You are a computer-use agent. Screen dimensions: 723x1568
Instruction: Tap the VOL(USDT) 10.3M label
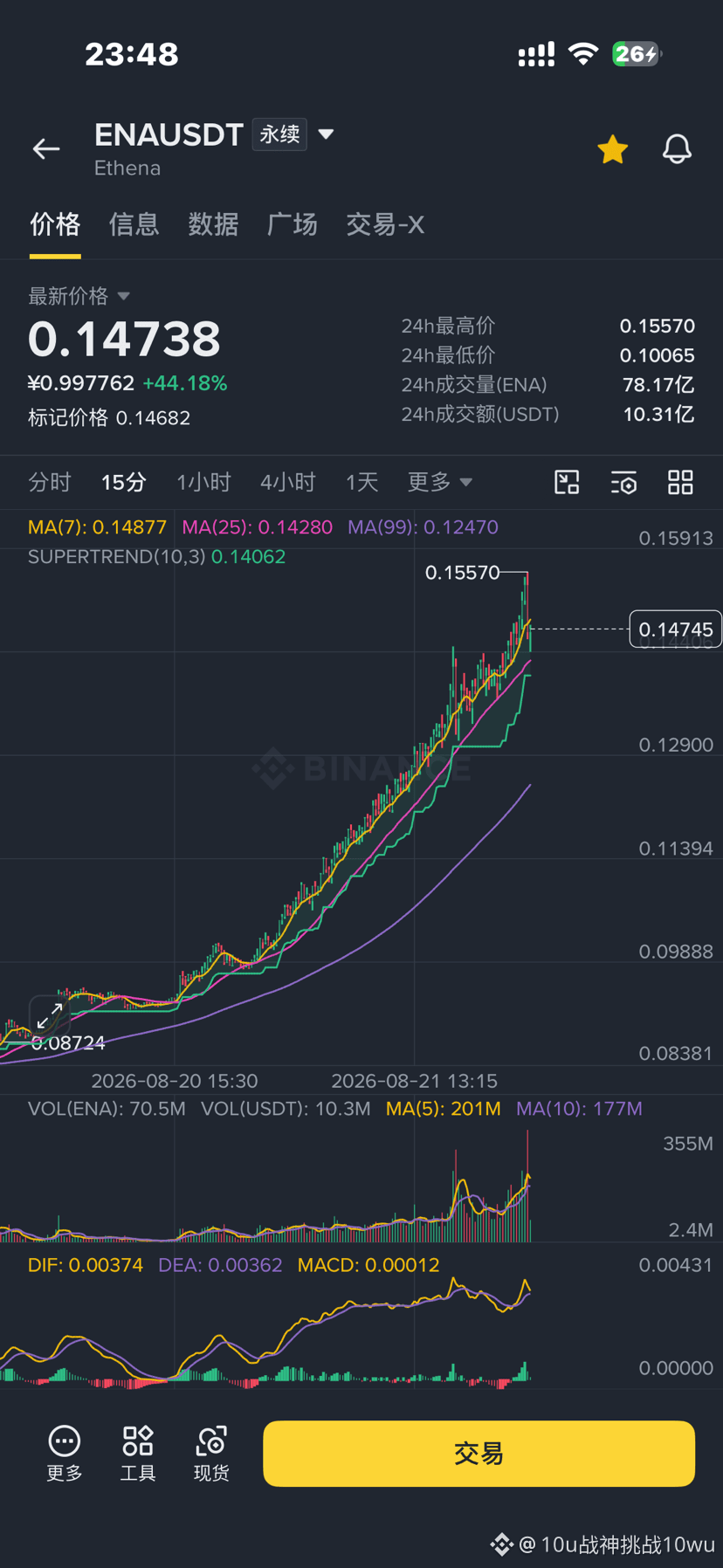[286, 1109]
